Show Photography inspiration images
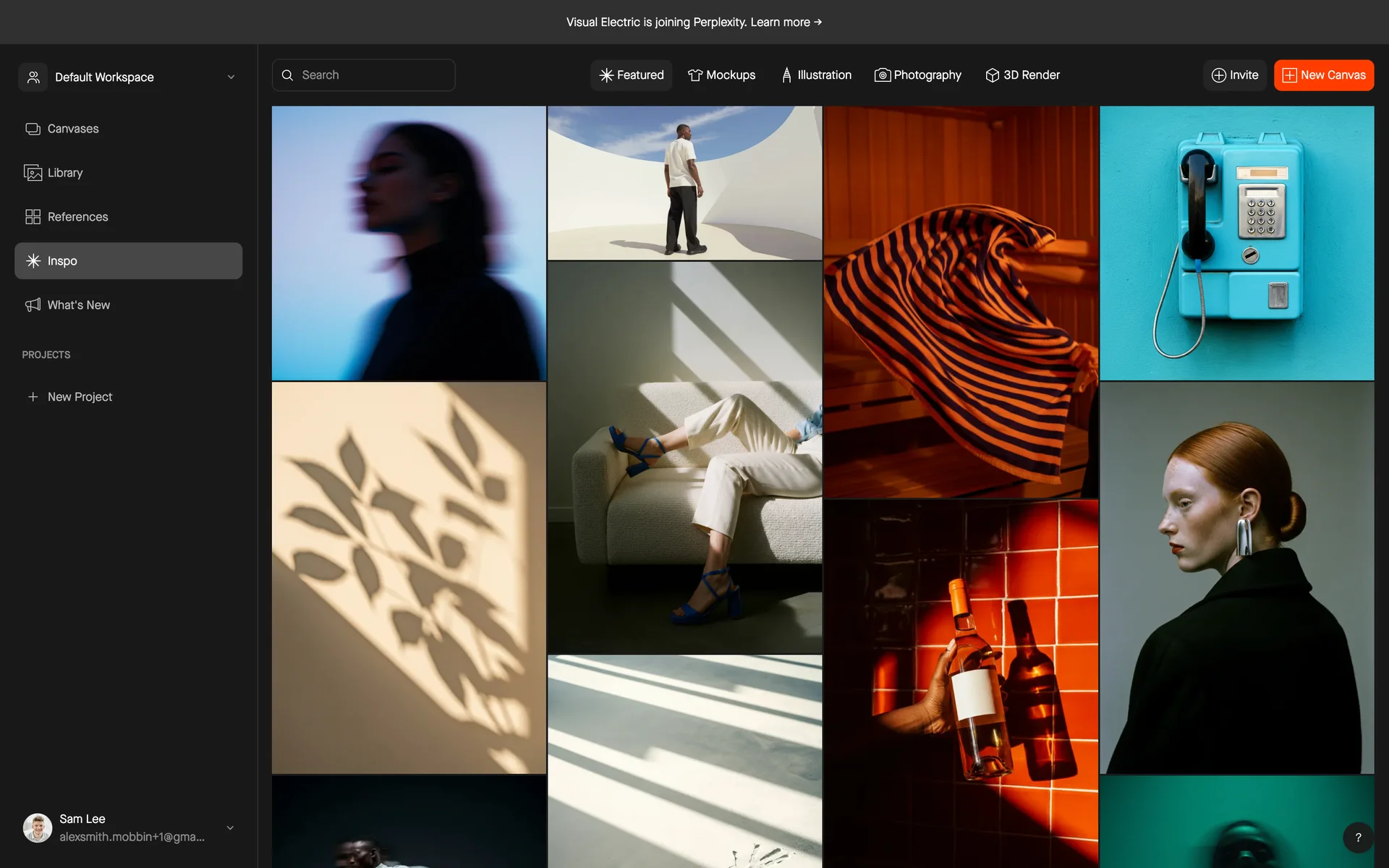Screen dimensions: 1389x868 pyautogui.click(x=918, y=75)
